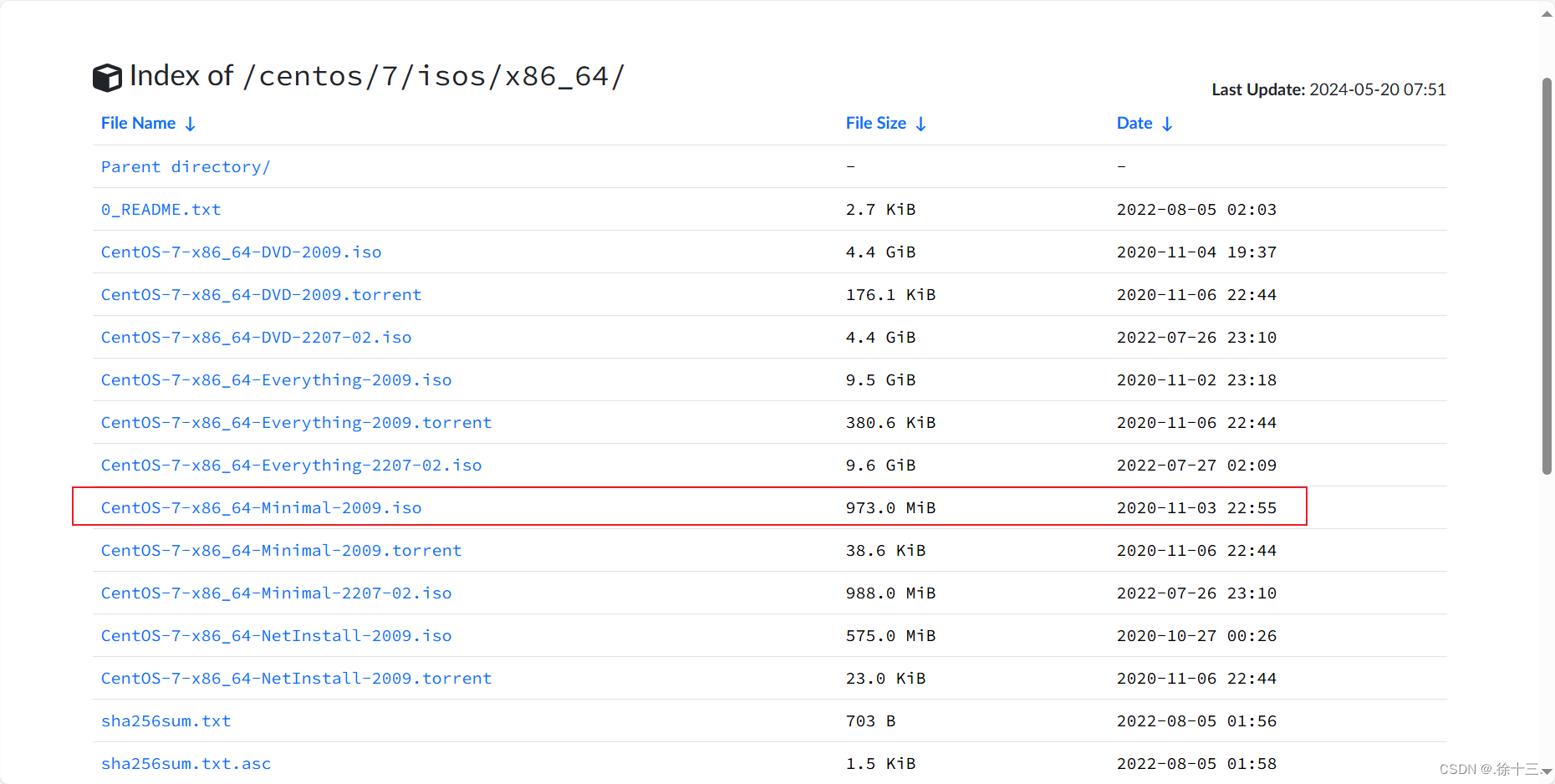Click the 703 B size cell
Screen dimensions: 1555x784
(x=871, y=720)
